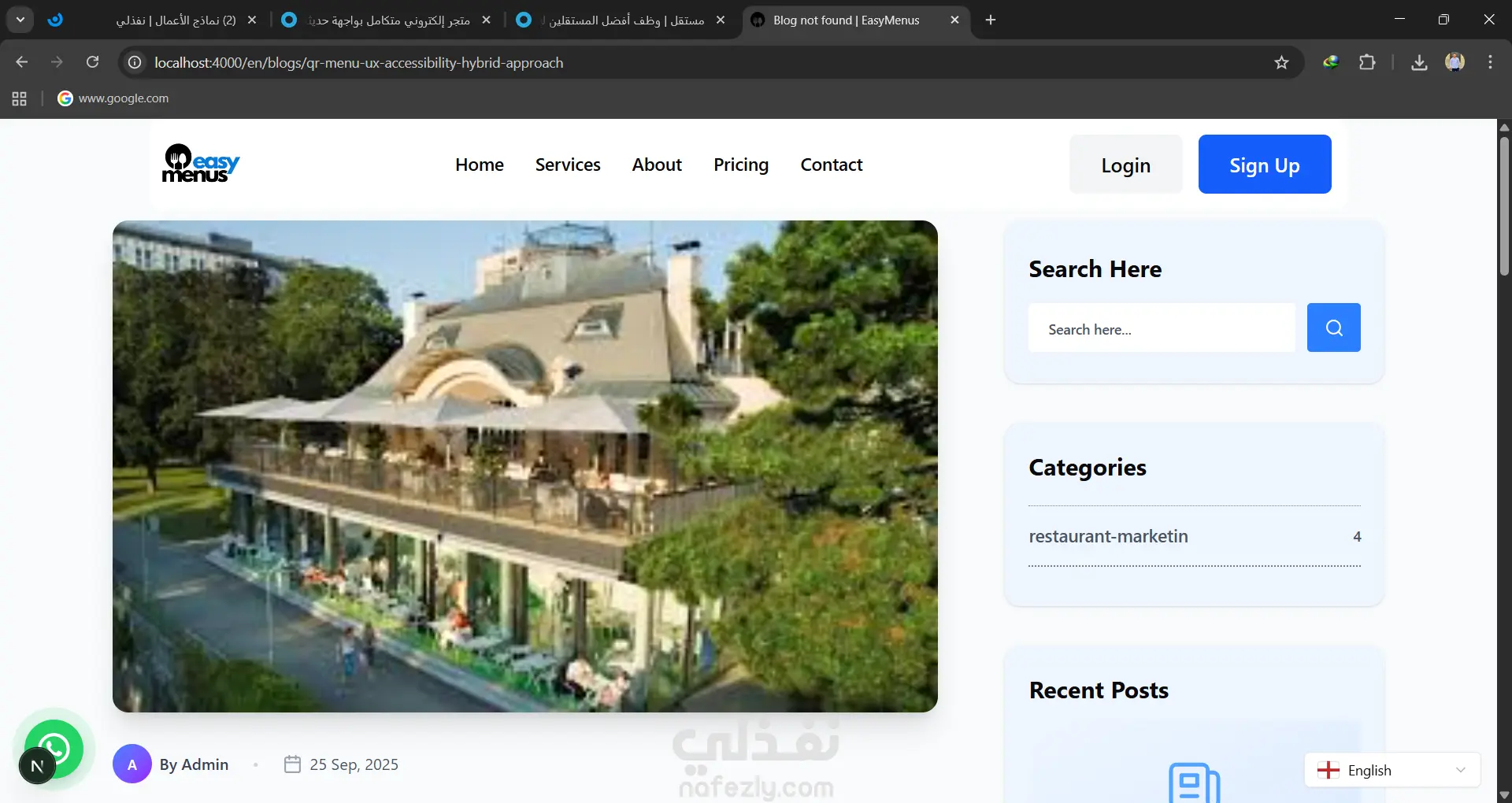The image size is (1512, 803).
Task: Close the Blog not found tab
Action: tap(954, 20)
